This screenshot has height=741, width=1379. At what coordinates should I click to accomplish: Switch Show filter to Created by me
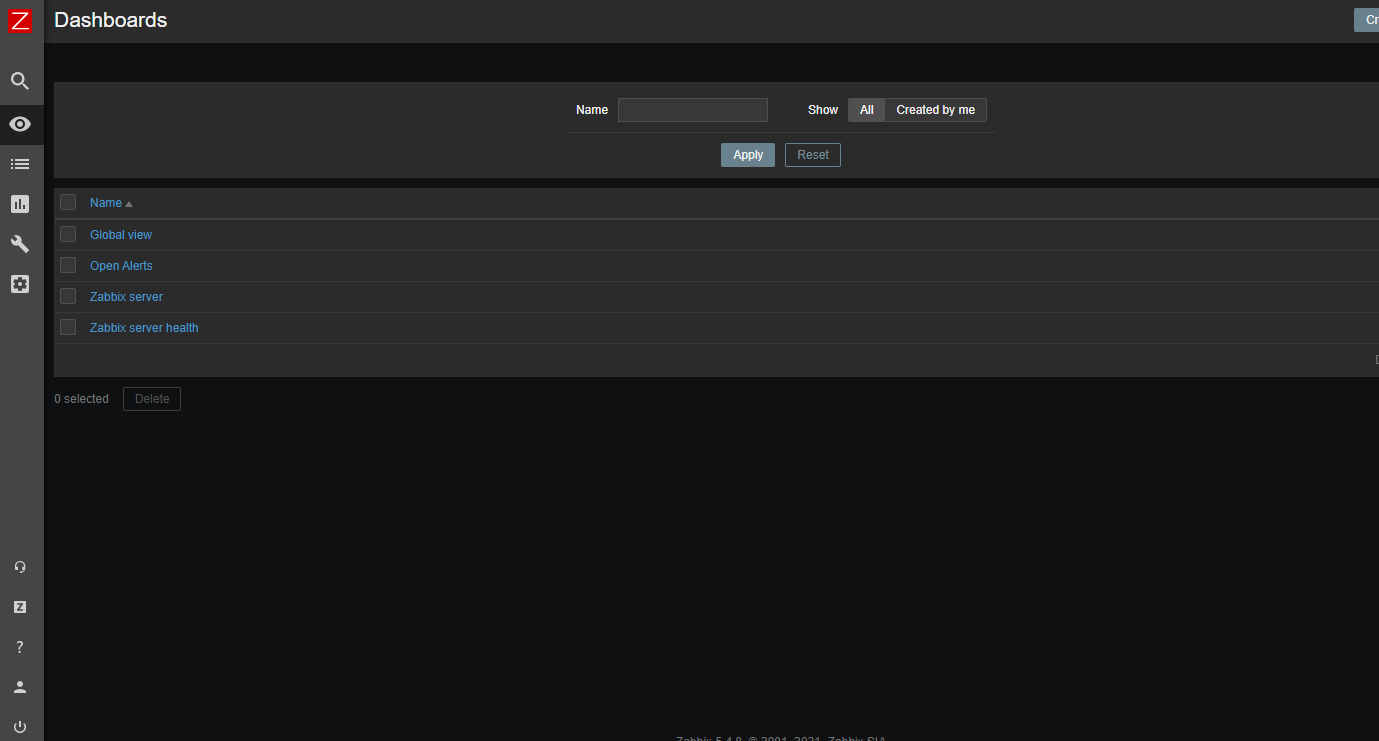pos(935,109)
